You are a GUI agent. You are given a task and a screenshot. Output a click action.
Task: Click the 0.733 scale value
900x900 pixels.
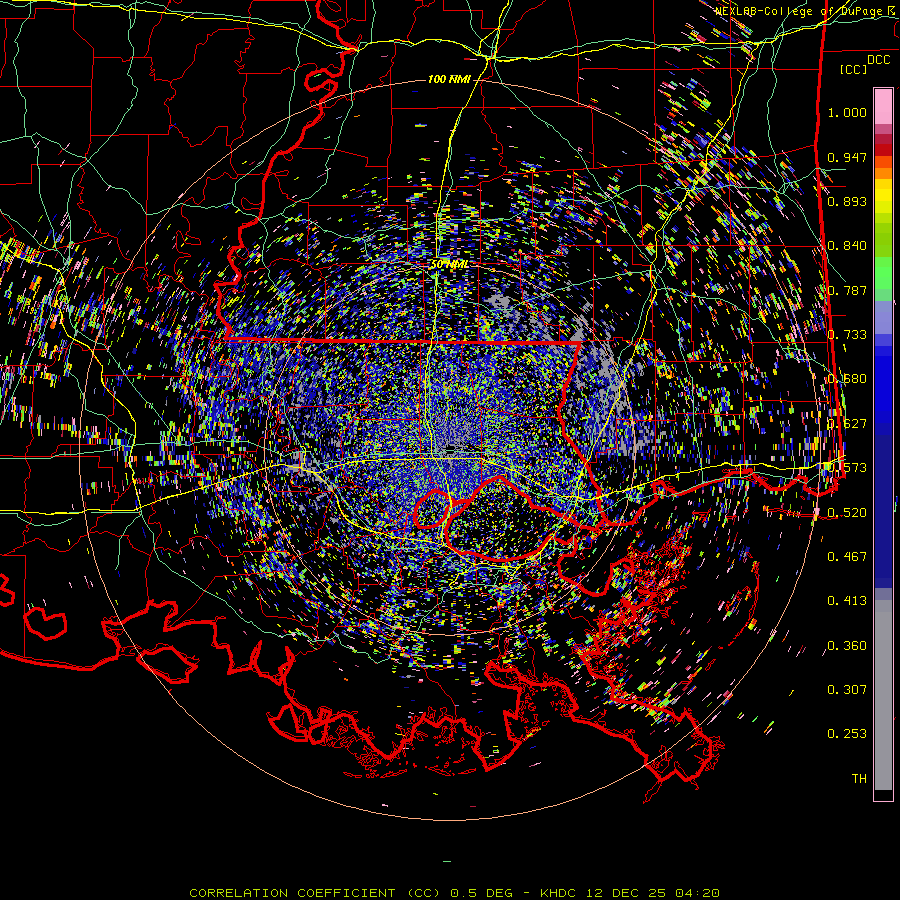(847, 335)
